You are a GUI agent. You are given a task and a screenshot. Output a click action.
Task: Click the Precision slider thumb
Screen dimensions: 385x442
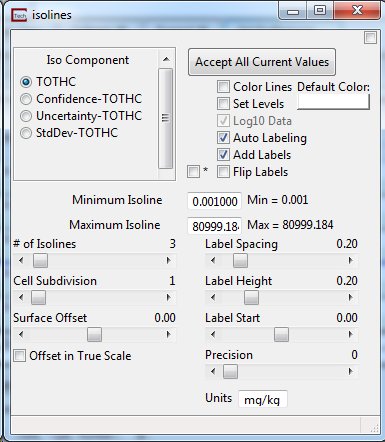click(230, 372)
